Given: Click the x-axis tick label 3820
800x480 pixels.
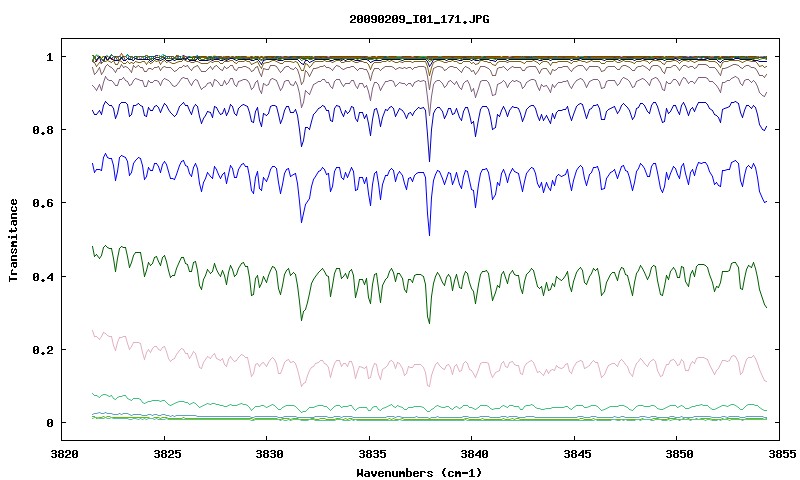Looking at the screenshot, I should (x=64, y=454).
